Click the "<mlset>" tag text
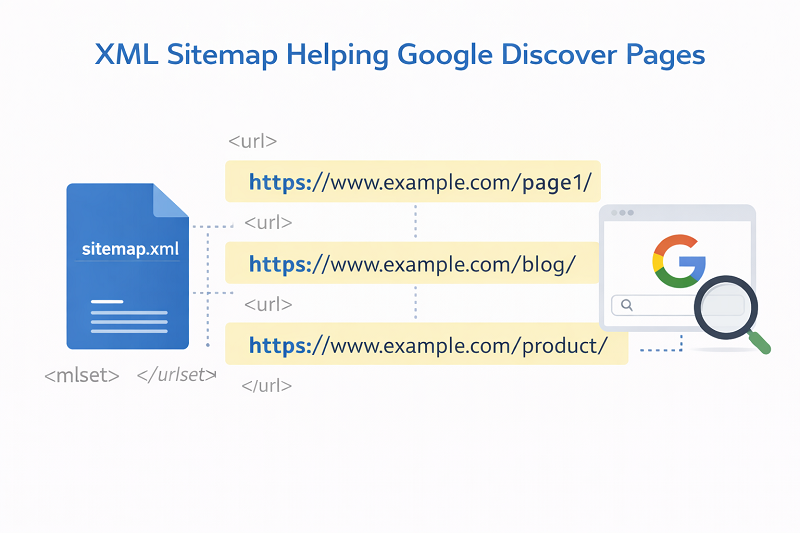This screenshot has width=800, height=533. click(82, 375)
